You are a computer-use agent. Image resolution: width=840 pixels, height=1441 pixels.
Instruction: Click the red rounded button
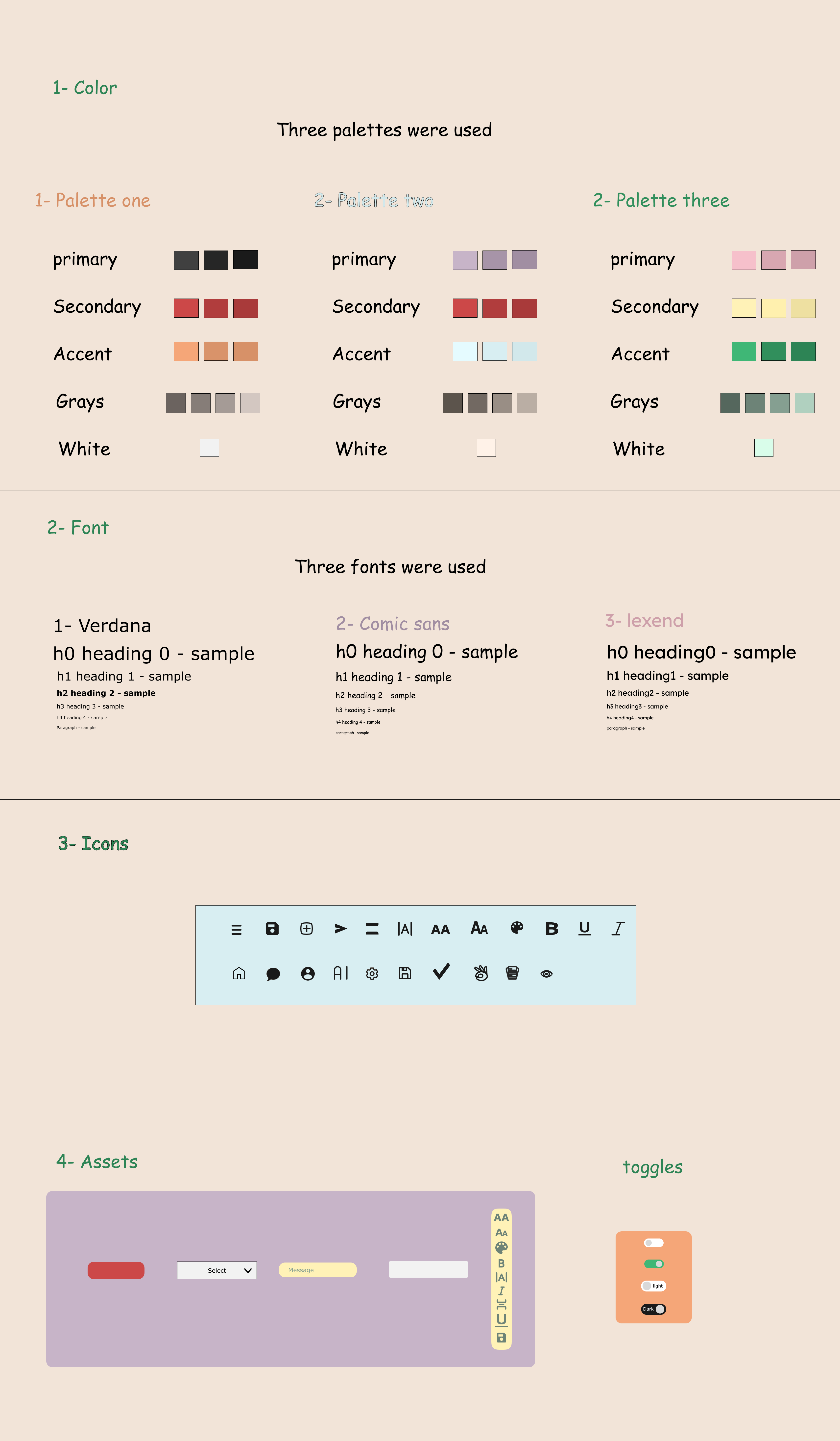(116, 1270)
